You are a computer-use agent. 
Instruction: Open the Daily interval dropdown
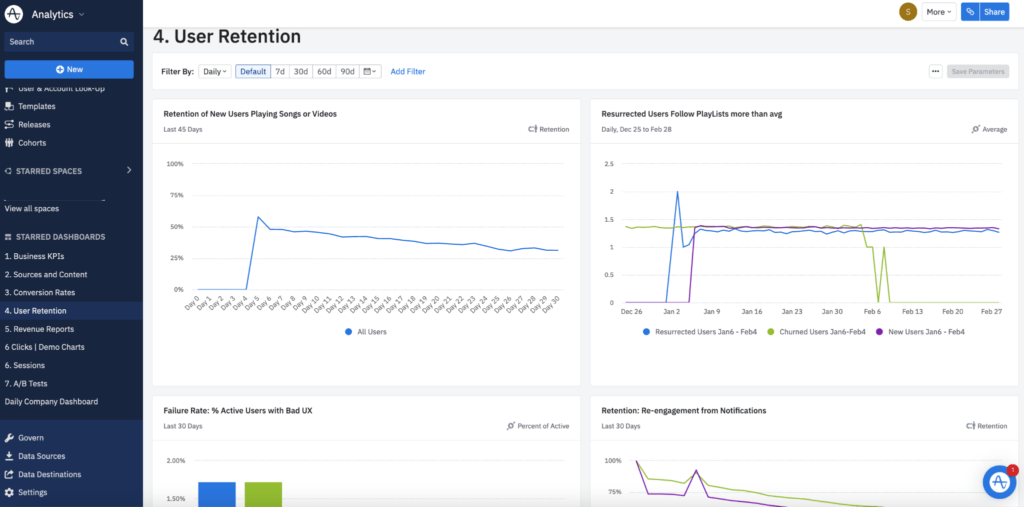(x=215, y=72)
